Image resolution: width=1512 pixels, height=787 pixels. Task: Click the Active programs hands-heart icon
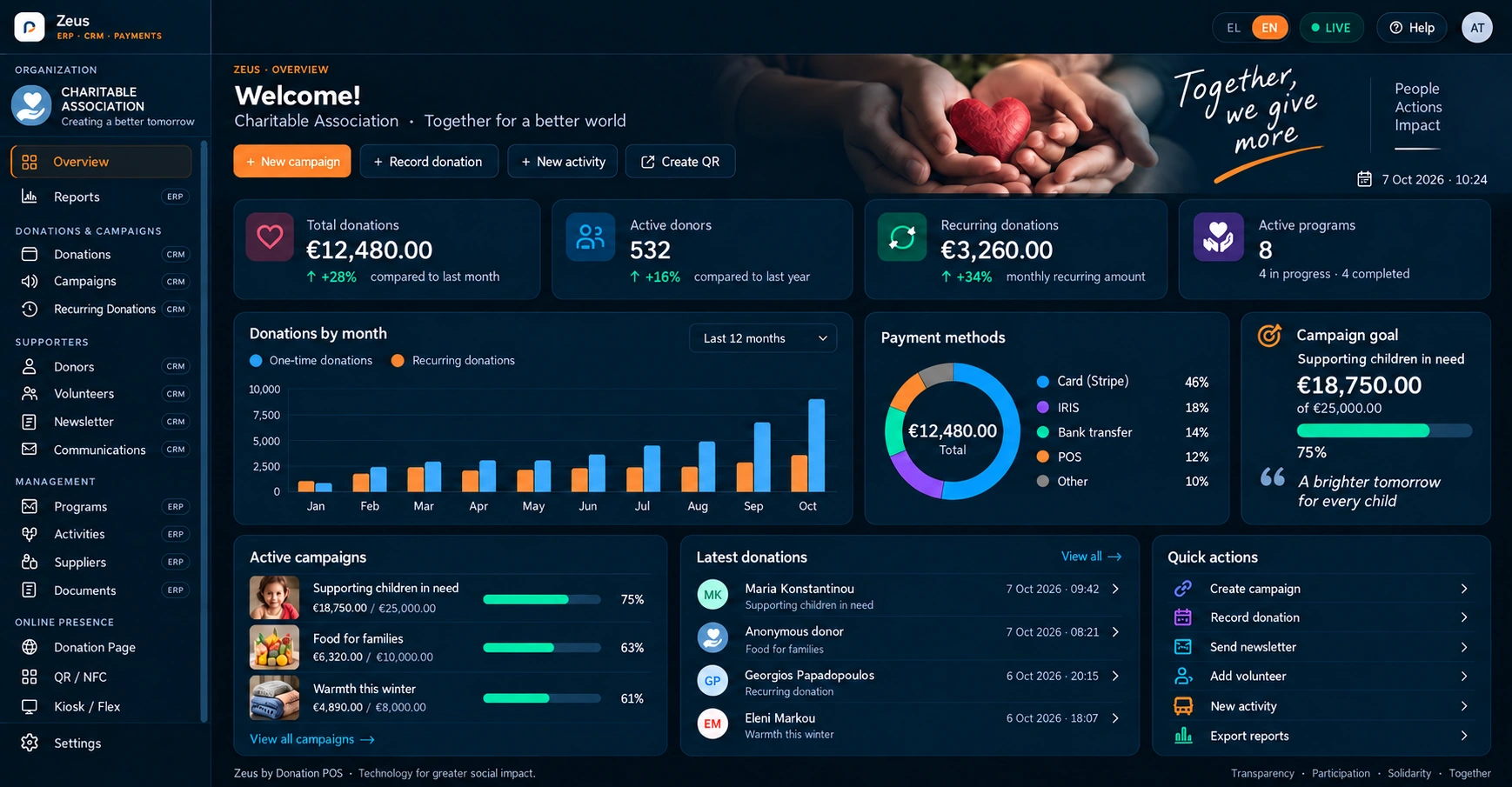(1218, 237)
